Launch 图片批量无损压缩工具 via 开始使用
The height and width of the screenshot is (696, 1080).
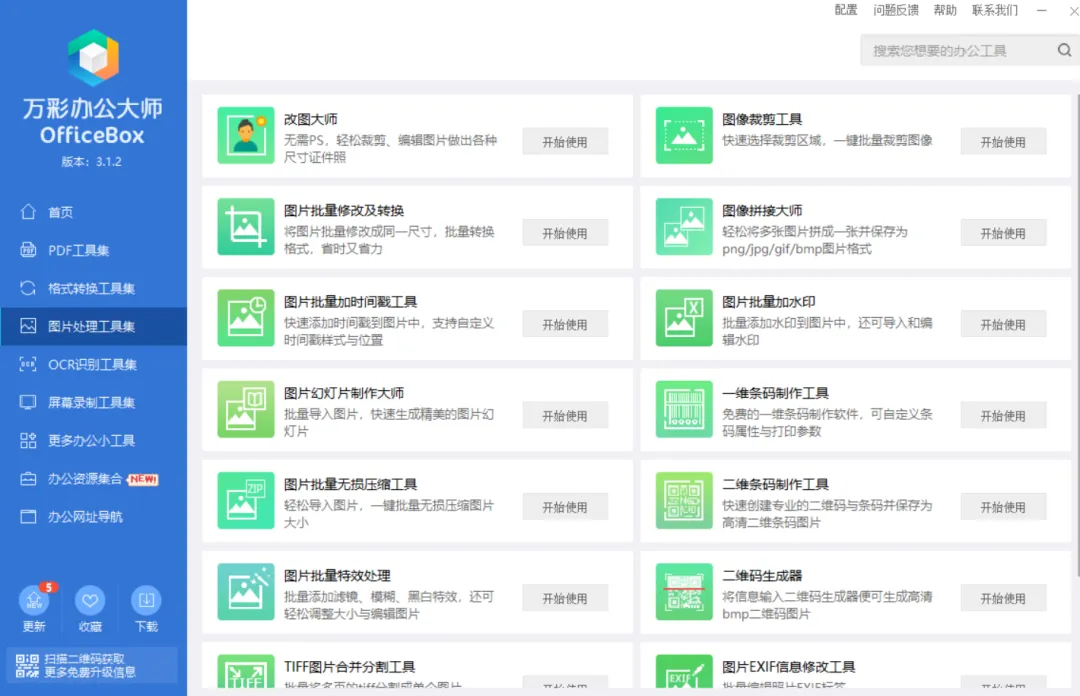(565, 507)
